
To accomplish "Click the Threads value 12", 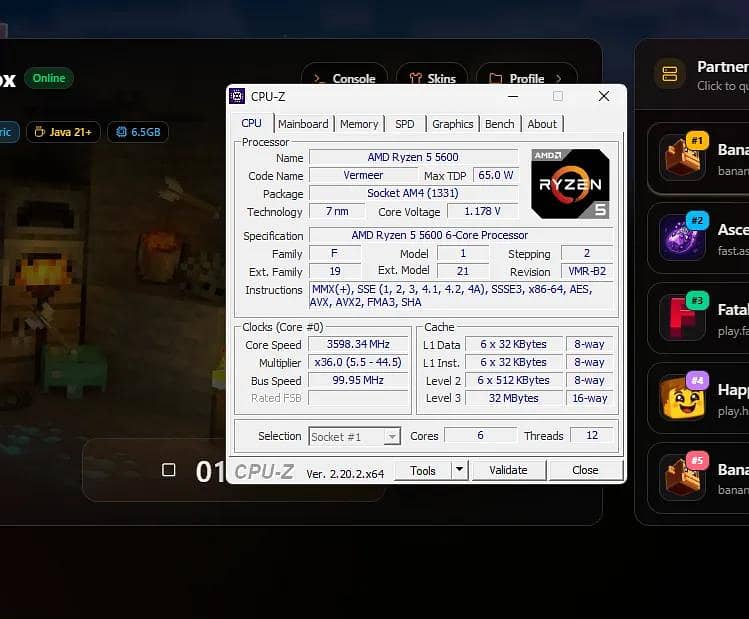I will pyautogui.click(x=592, y=435).
